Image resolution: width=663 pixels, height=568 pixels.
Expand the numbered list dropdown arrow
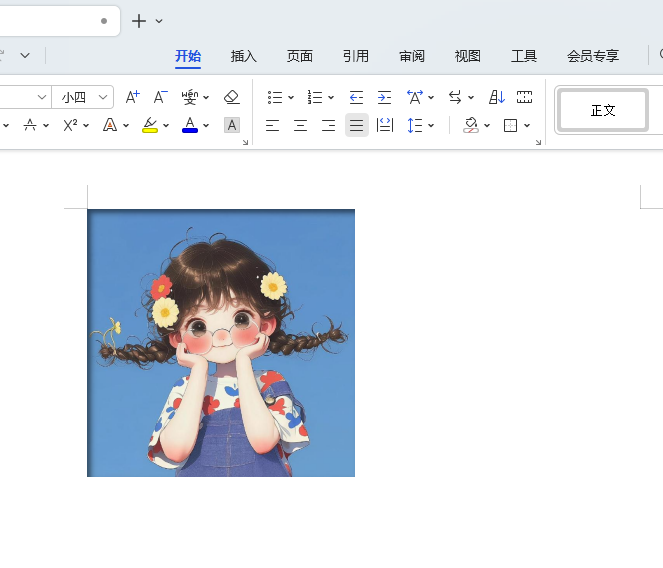(331, 98)
